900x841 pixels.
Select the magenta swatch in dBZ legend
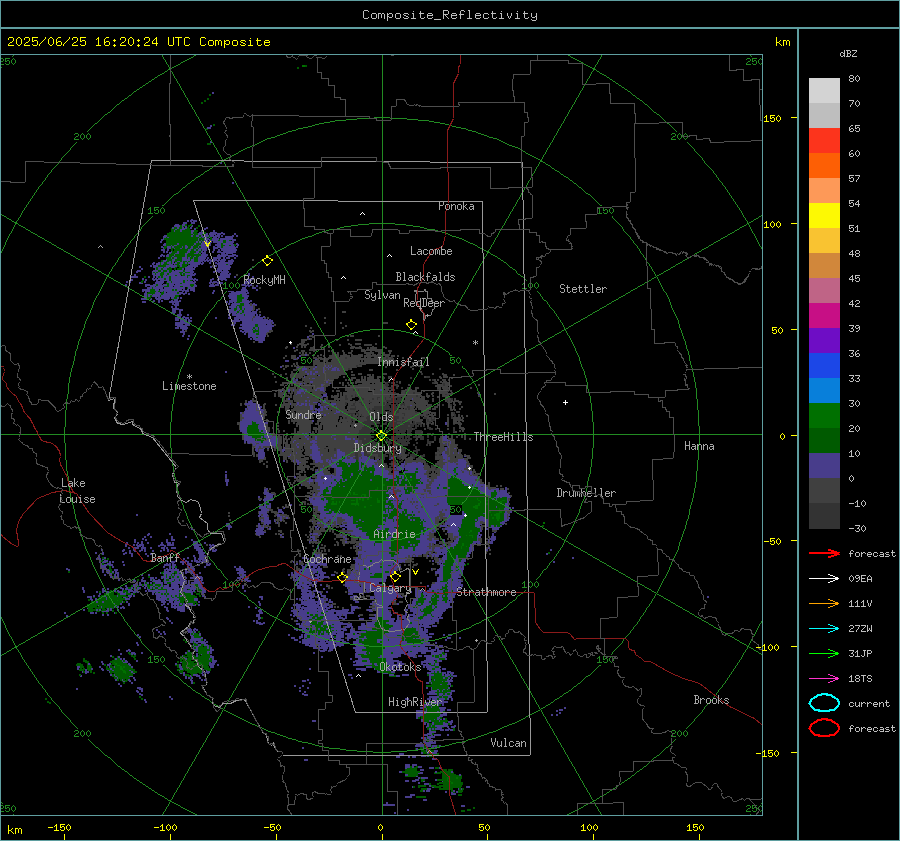tap(824, 315)
